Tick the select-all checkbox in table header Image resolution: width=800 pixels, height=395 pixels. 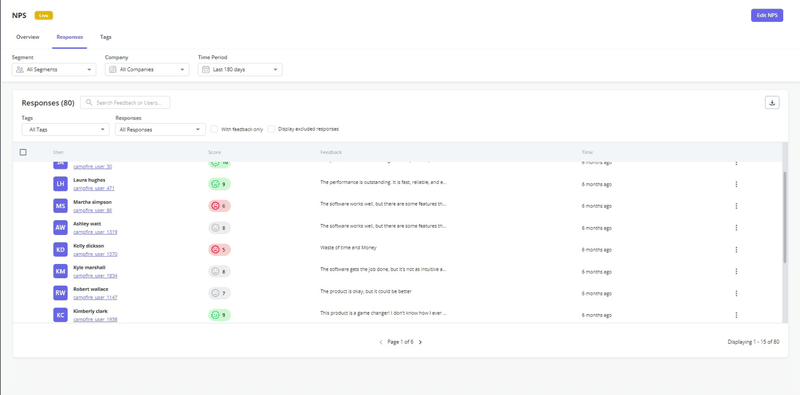[23, 152]
